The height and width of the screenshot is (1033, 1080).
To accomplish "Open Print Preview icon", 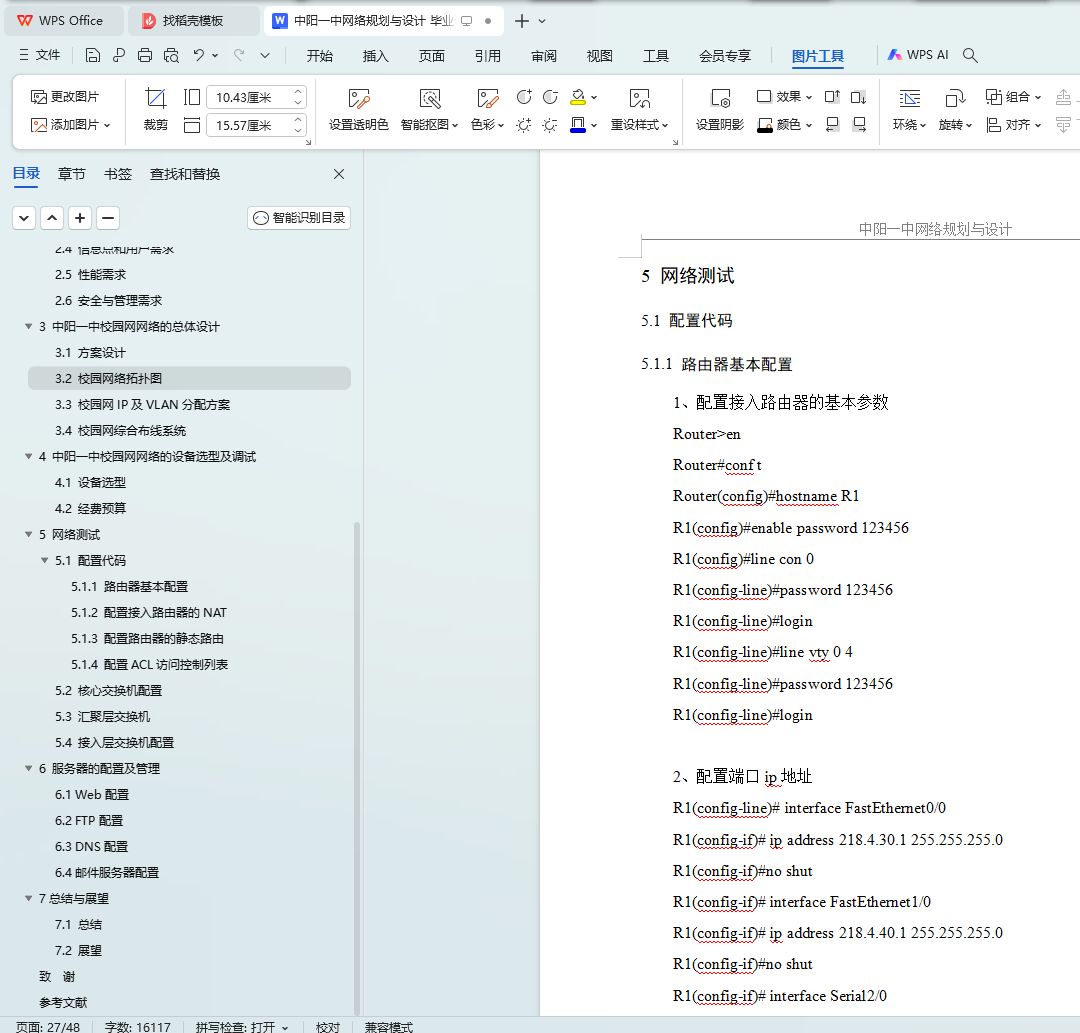I will (x=171, y=55).
